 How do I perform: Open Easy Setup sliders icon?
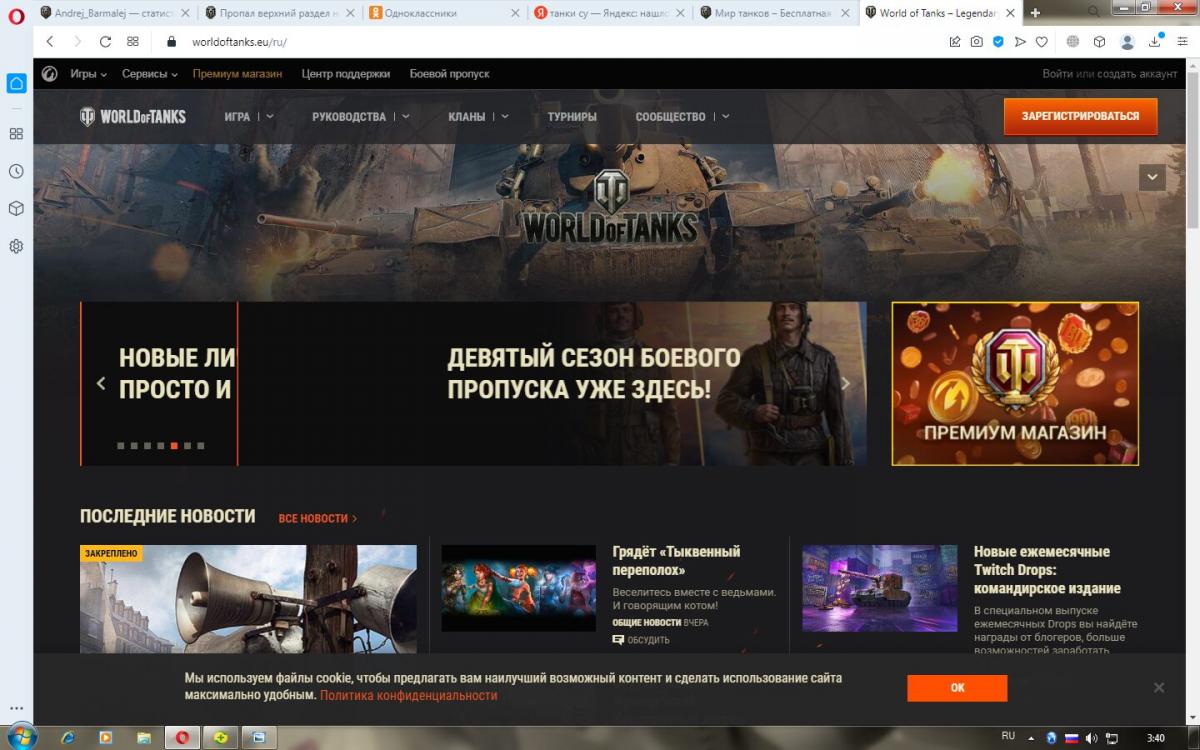(1182, 42)
